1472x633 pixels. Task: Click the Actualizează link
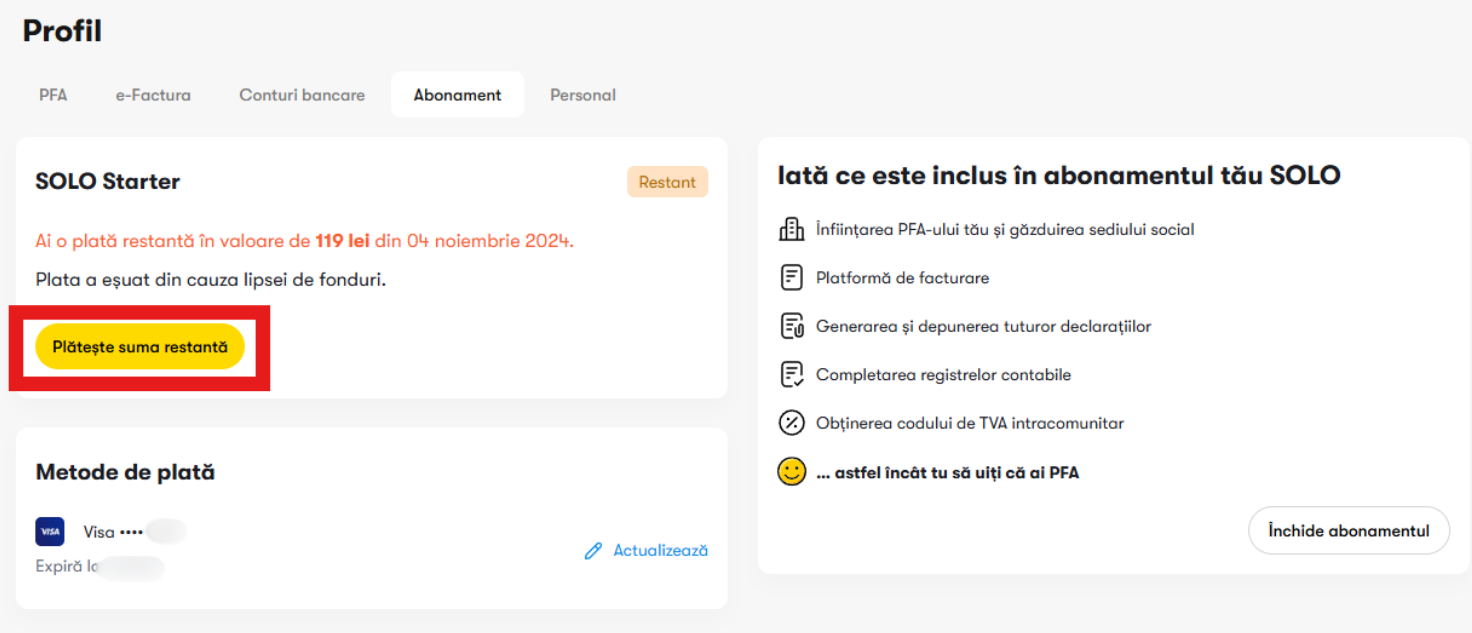pos(660,551)
